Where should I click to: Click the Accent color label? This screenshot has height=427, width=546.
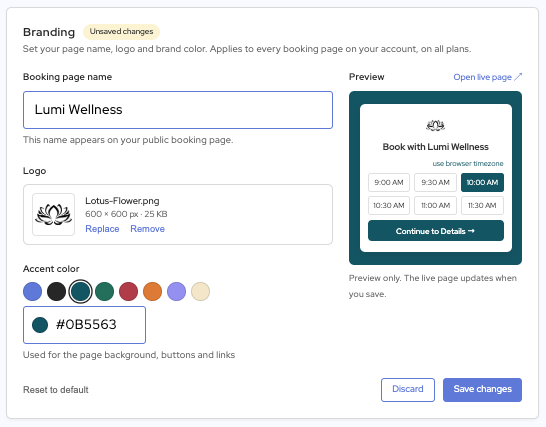point(51,269)
